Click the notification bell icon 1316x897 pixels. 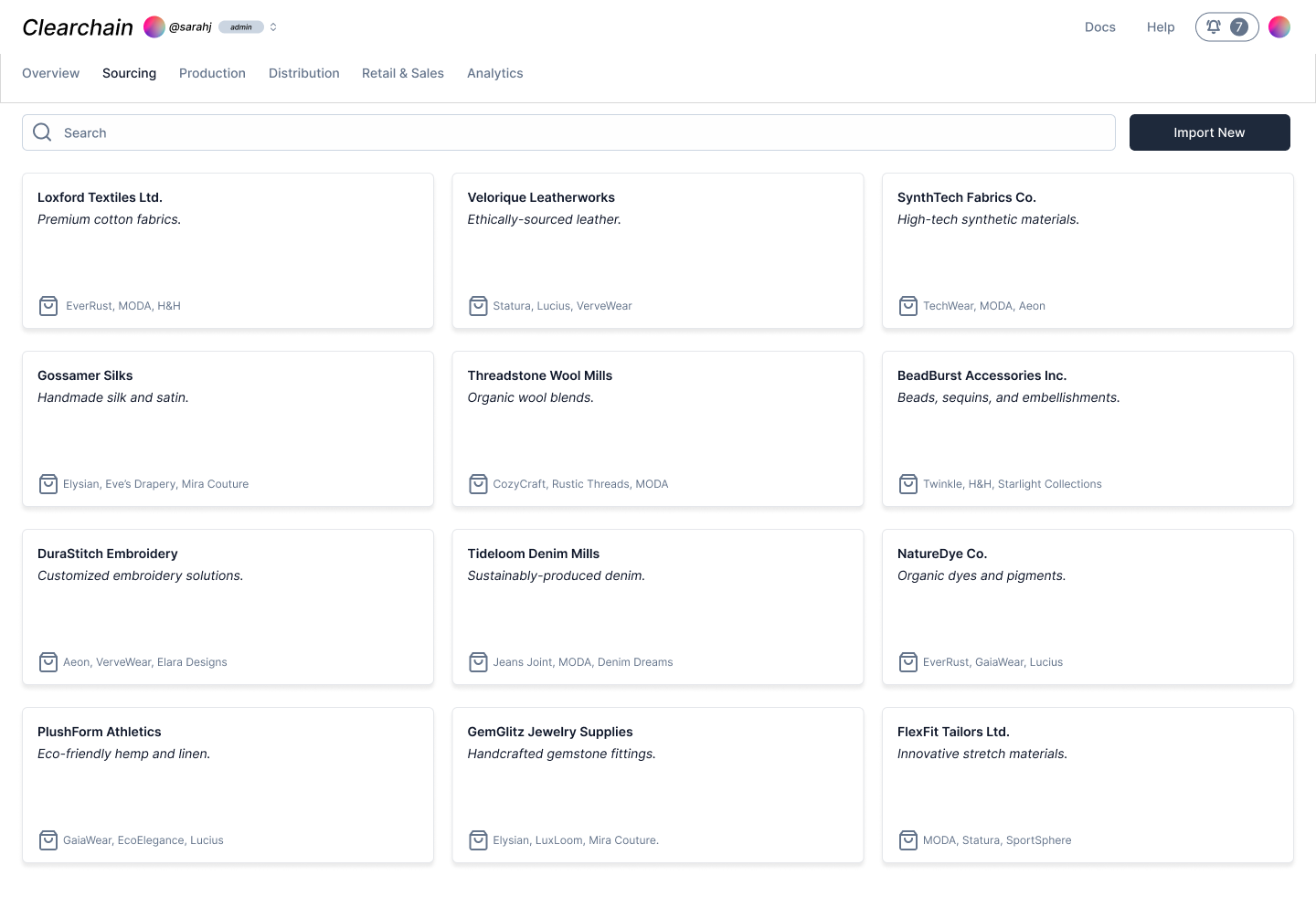coord(1214,26)
